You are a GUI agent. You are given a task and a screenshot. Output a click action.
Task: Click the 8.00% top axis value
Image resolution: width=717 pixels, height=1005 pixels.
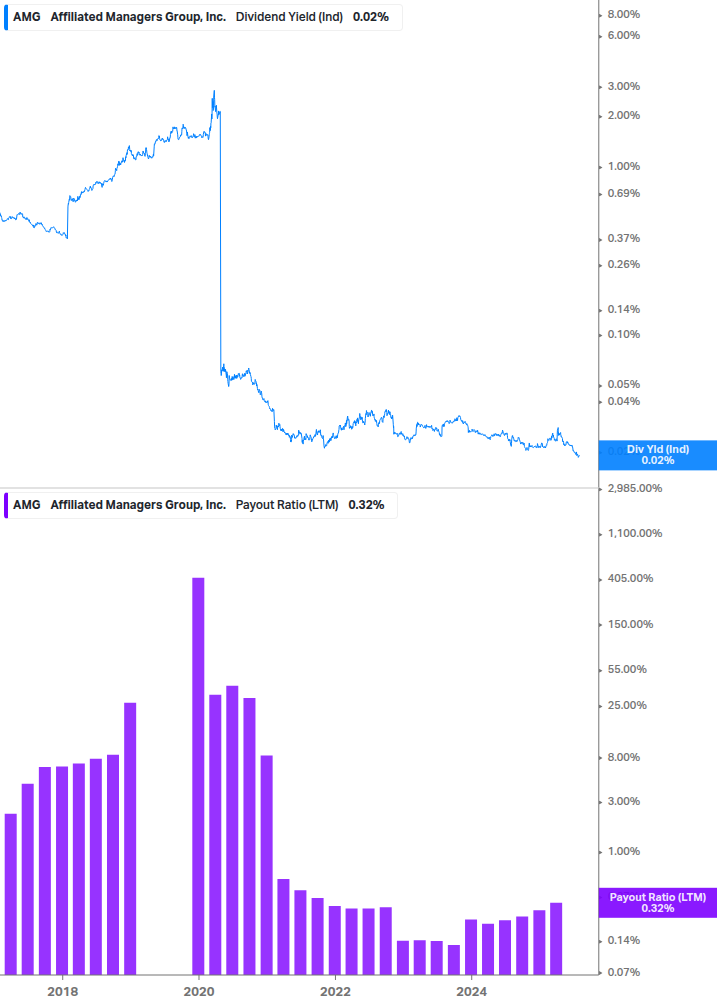click(x=623, y=14)
